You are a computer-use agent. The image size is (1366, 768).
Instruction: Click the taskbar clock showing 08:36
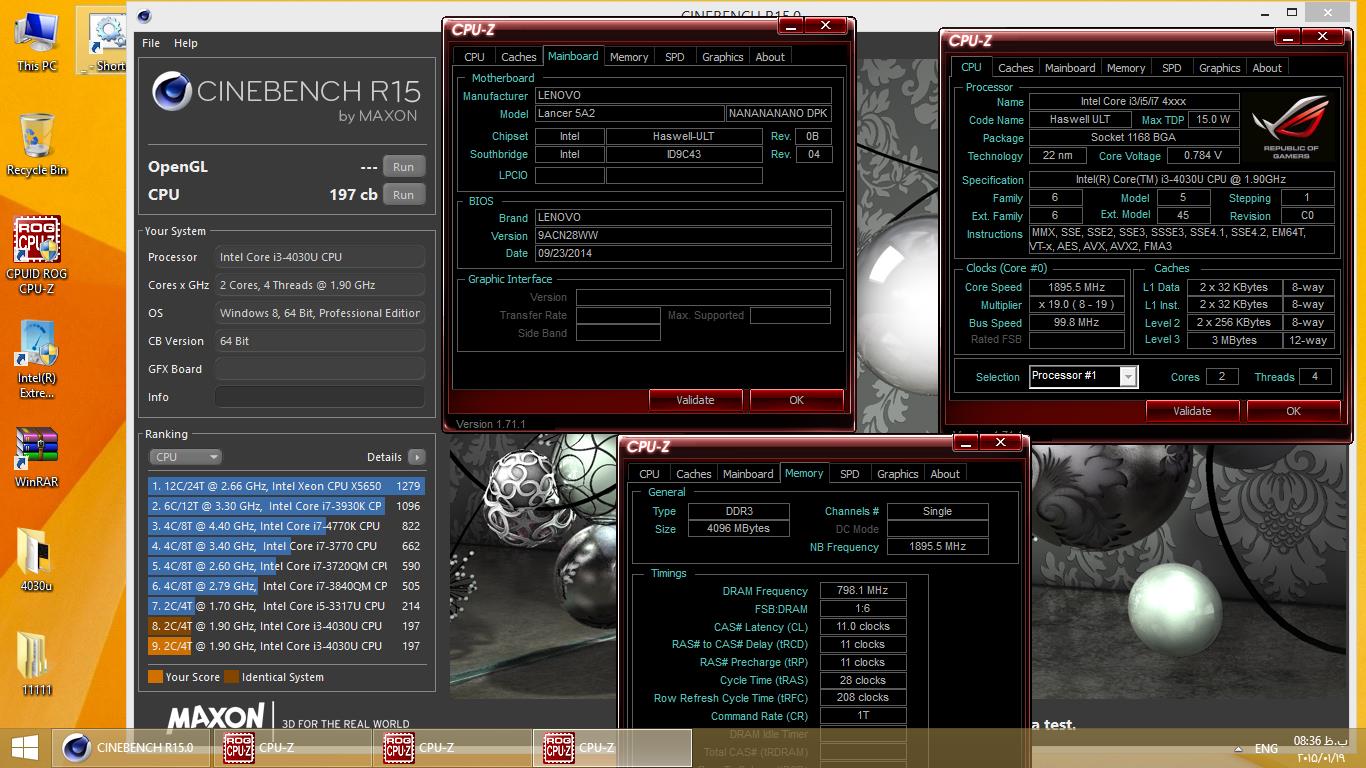[1321, 748]
